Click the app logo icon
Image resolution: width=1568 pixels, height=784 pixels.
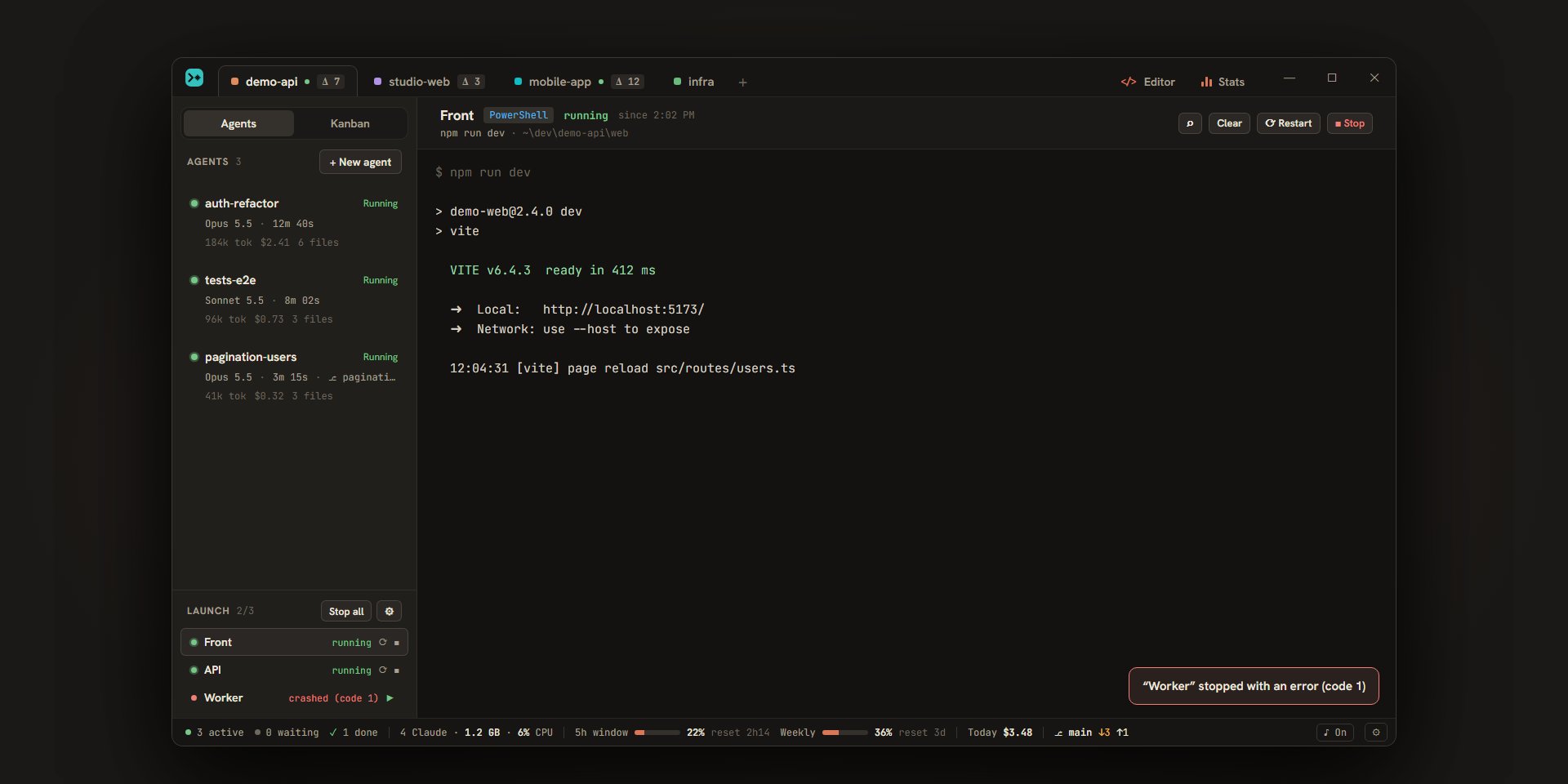194,78
